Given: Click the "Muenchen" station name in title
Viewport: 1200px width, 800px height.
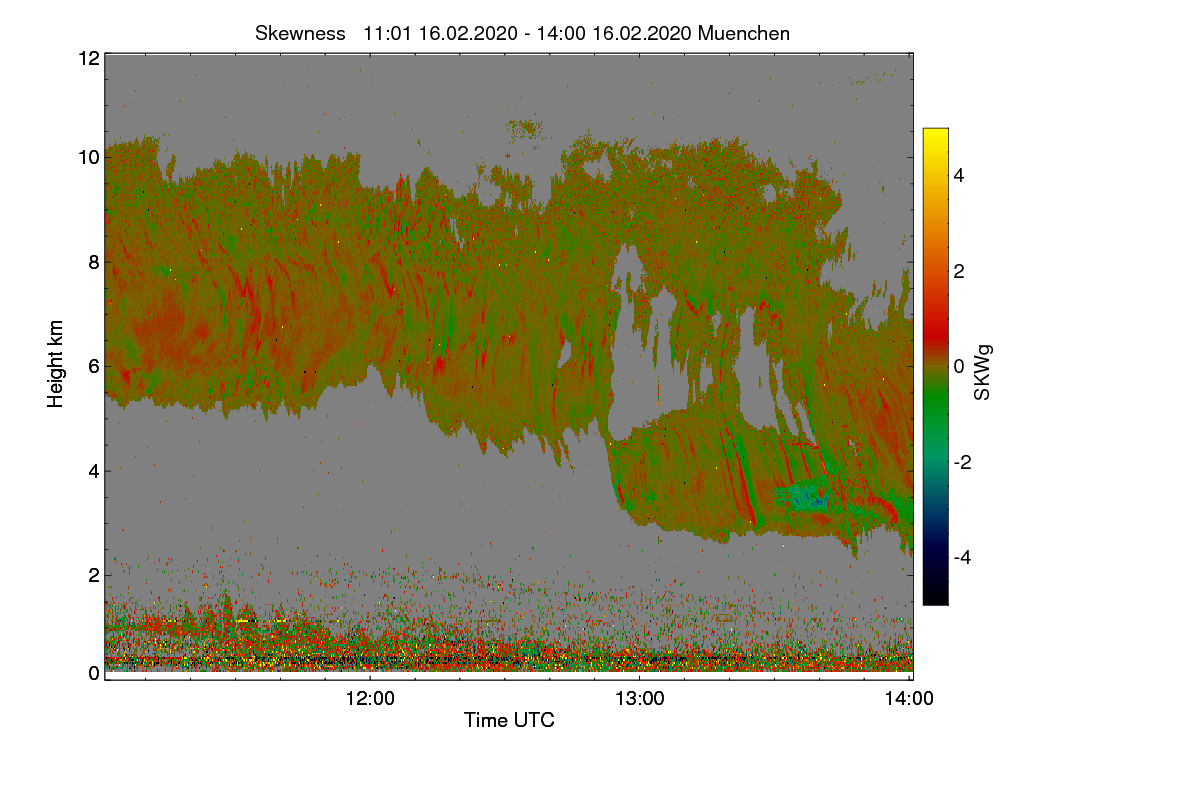Looking at the screenshot, I should click(x=744, y=33).
